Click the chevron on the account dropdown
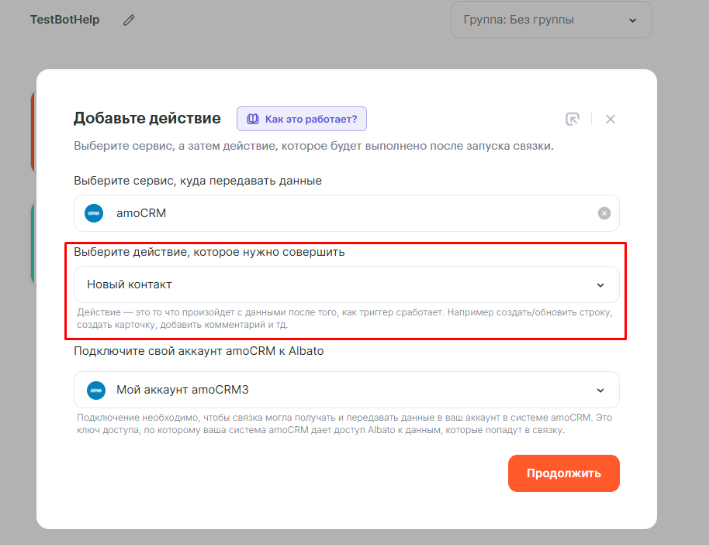 pos(600,390)
